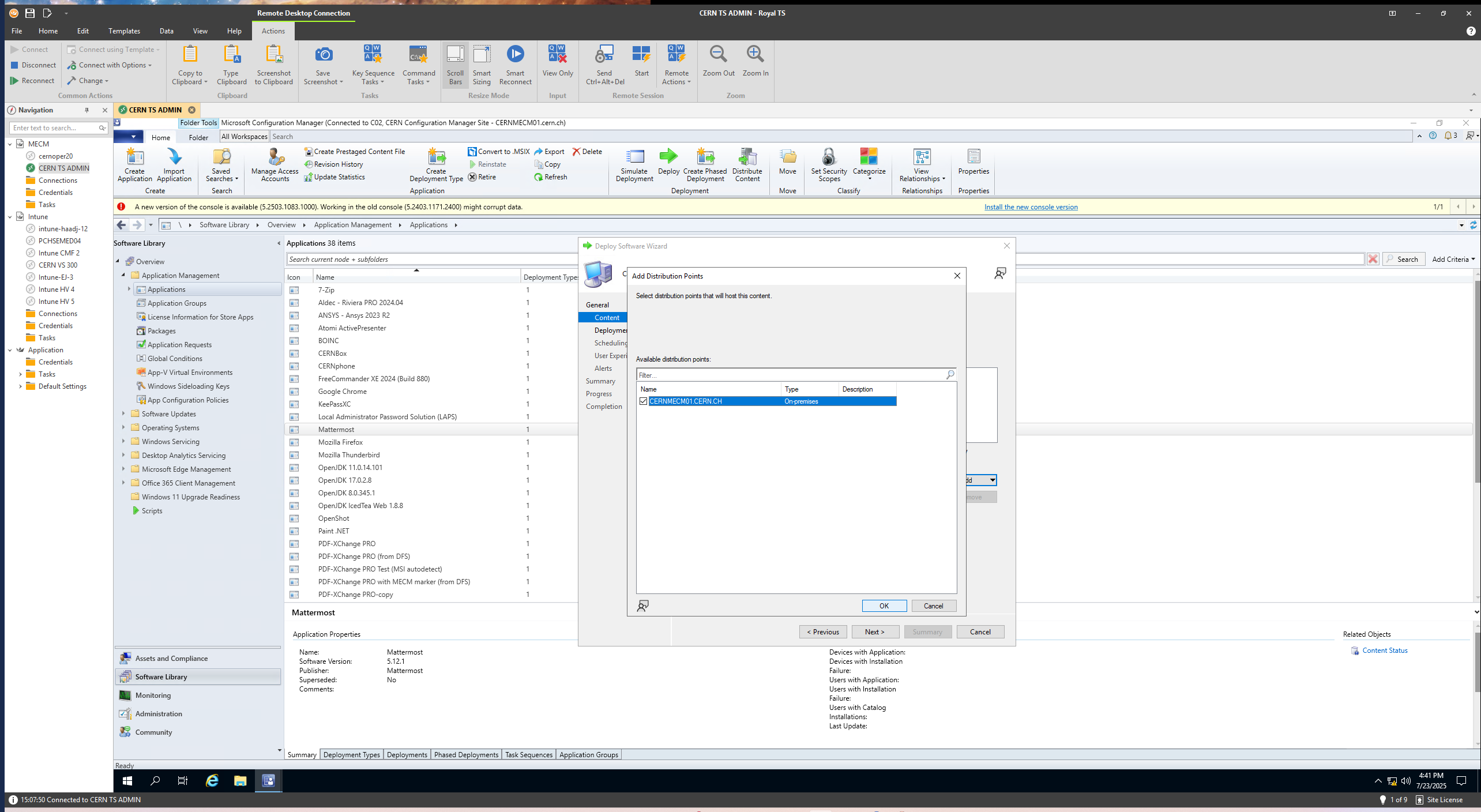This screenshot has height=812, width=1481.
Task: Expand the Operating Systems folder
Action: (123, 427)
